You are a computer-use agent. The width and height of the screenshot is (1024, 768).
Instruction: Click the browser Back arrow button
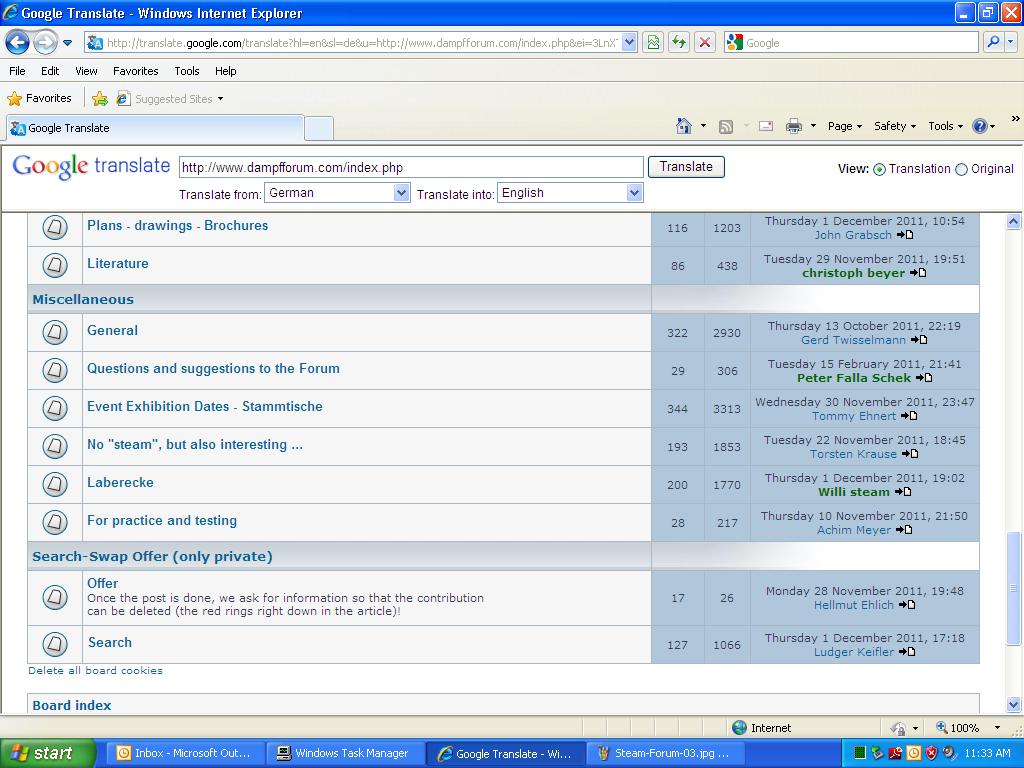click(x=18, y=43)
